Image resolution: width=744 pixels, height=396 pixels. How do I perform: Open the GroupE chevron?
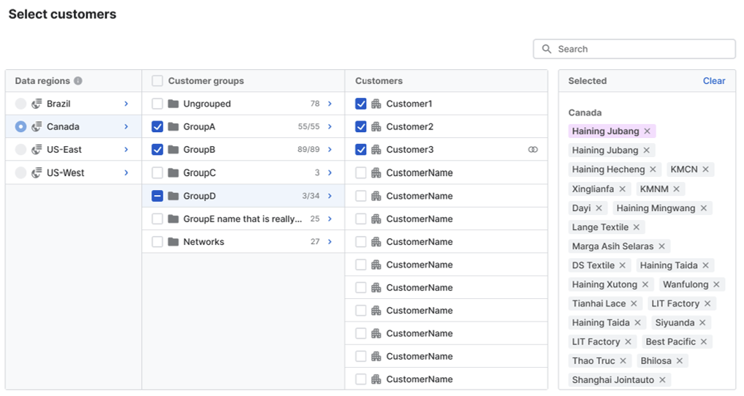(330, 219)
